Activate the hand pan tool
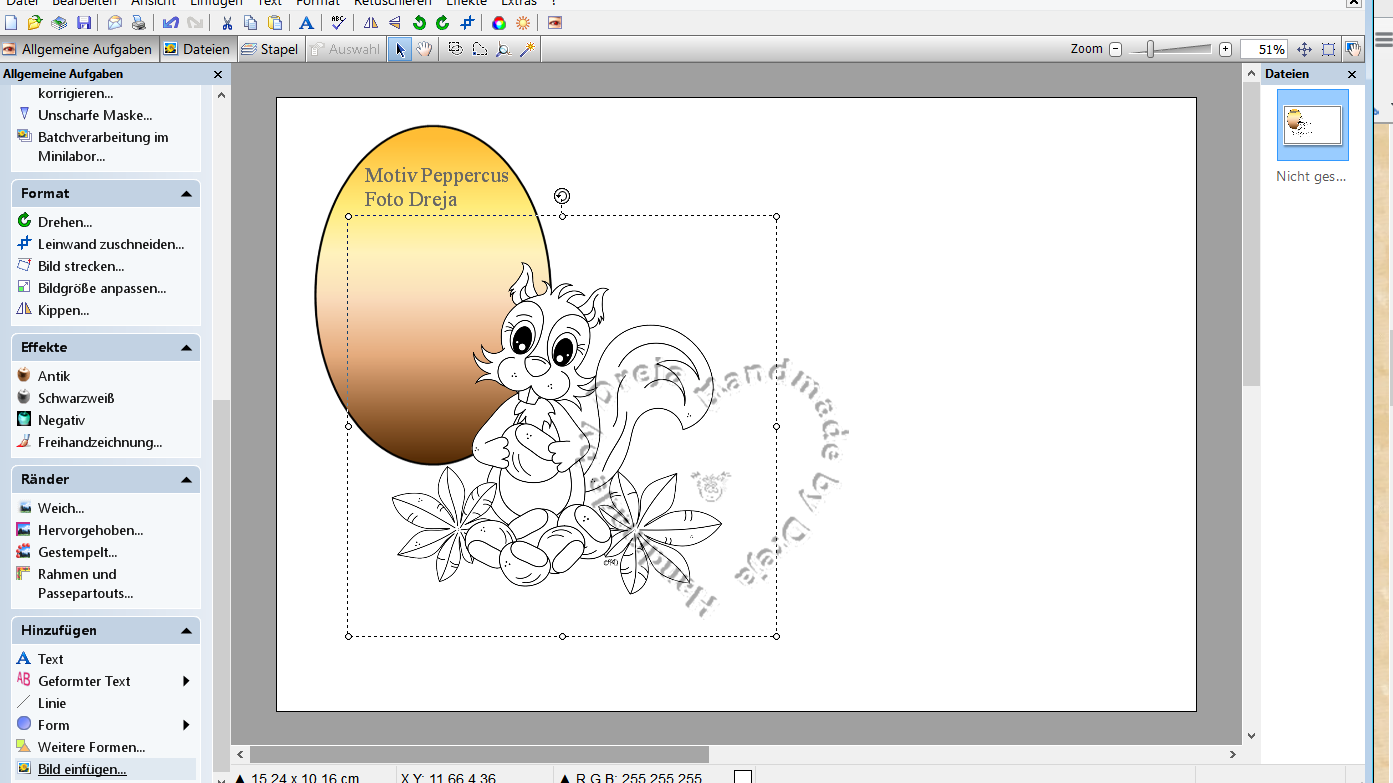 [x=424, y=49]
